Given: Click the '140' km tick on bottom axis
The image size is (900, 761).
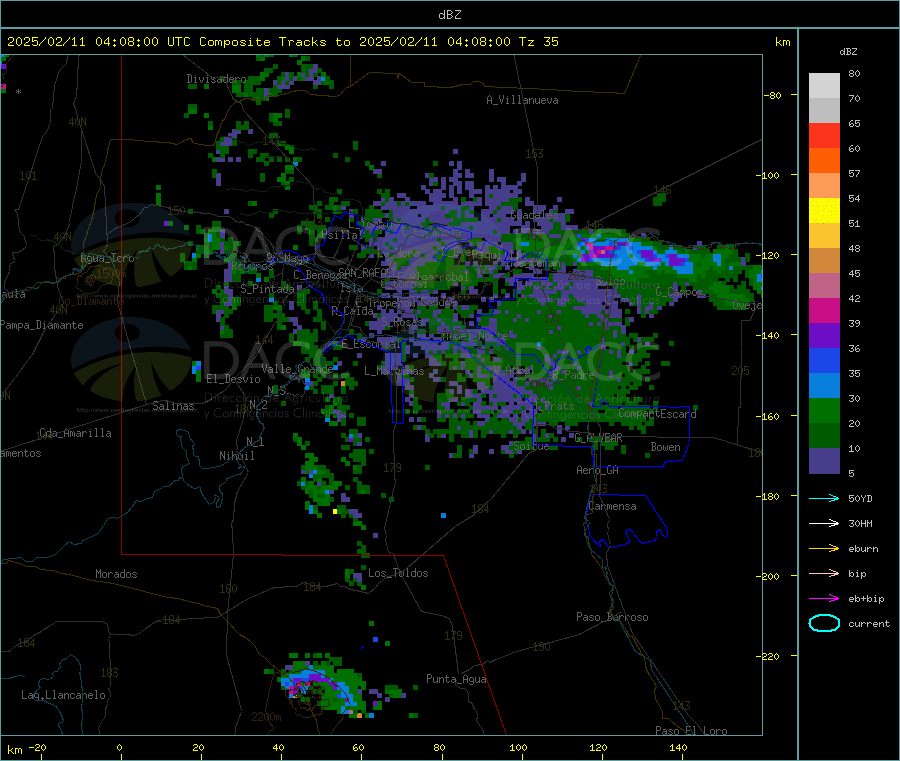Looking at the screenshot, I should pos(678,747).
